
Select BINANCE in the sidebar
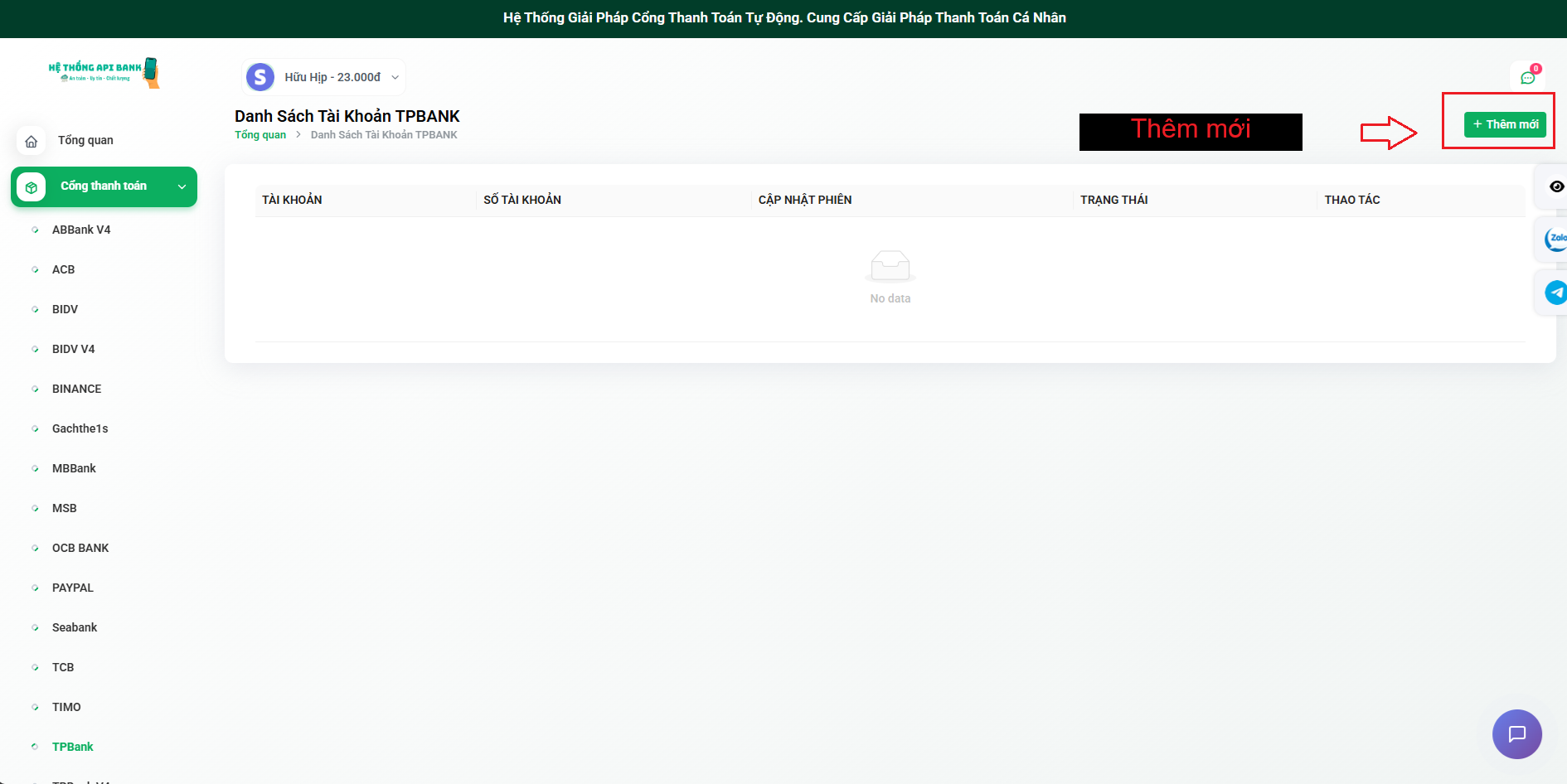tap(76, 389)
